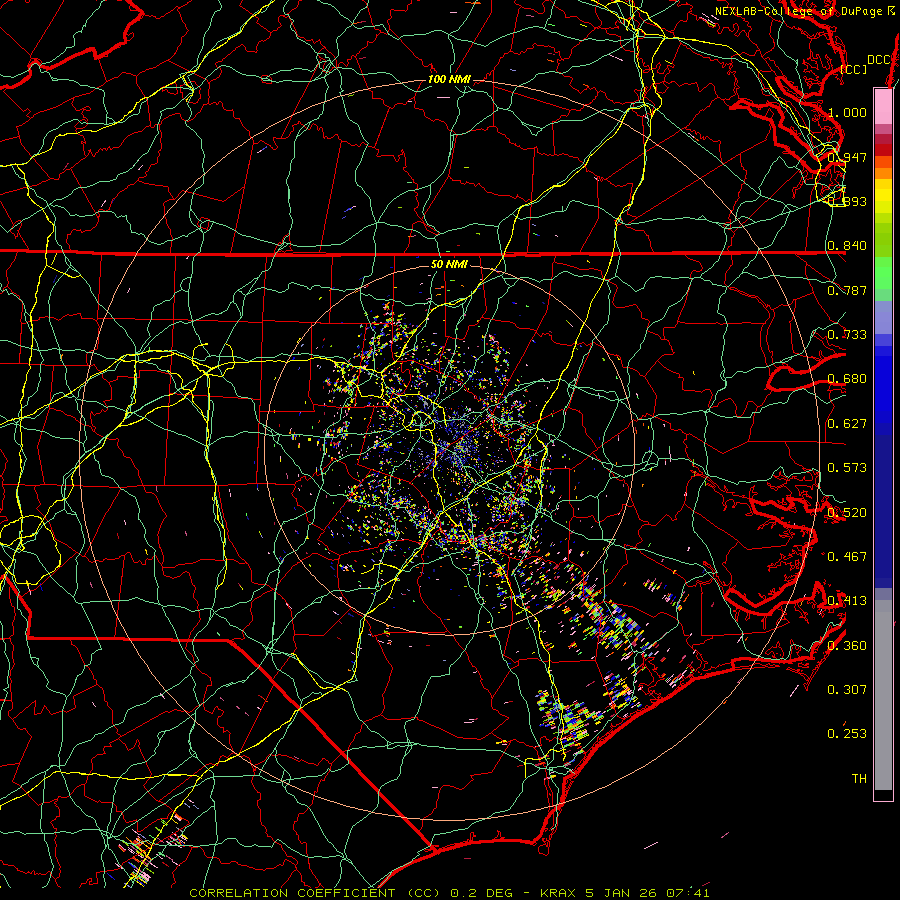Click the "50 NMI" range ring label
Viewport: 900px width, 900px height.
[449, 264]
